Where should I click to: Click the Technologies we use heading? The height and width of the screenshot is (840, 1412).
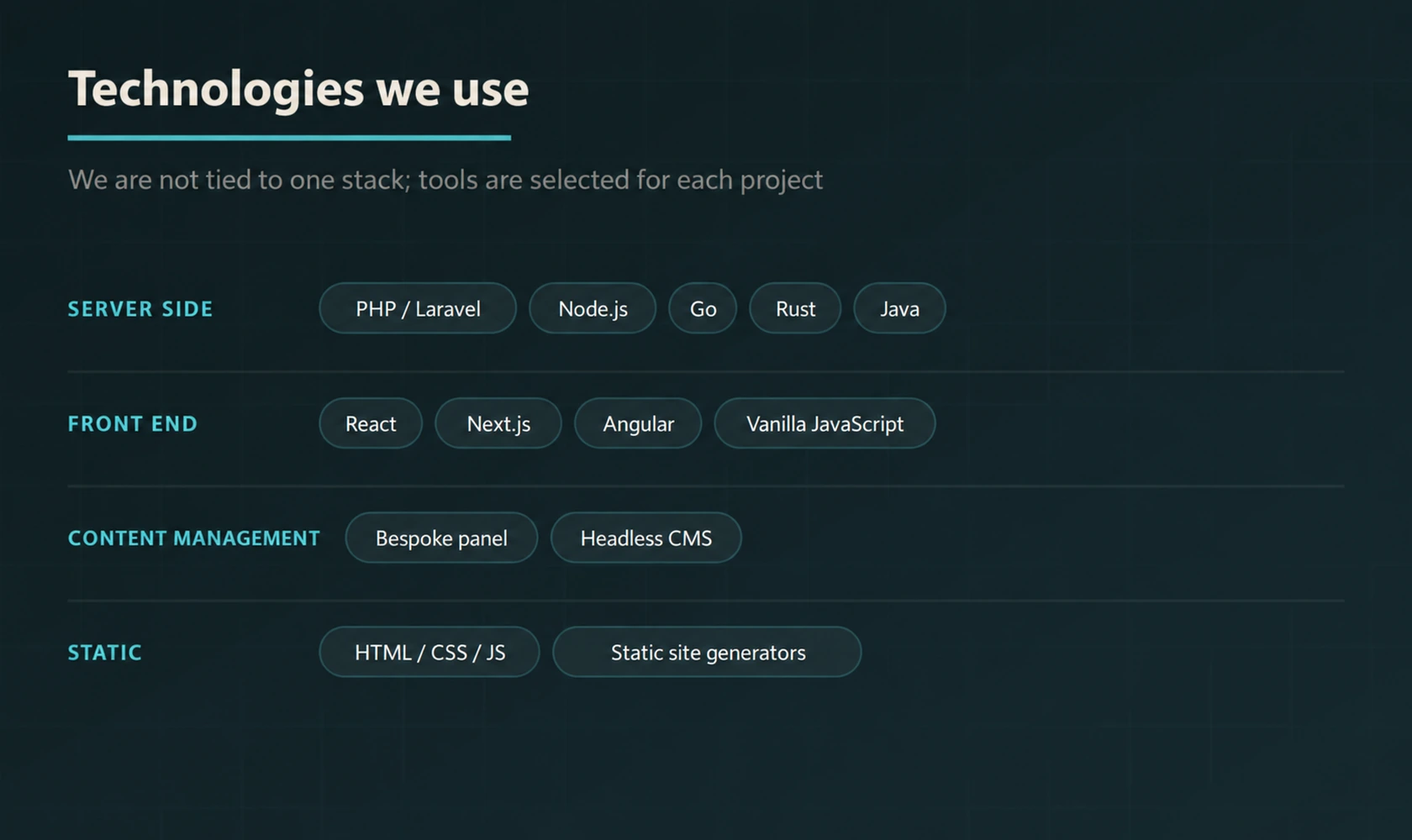tap(298, 89)
